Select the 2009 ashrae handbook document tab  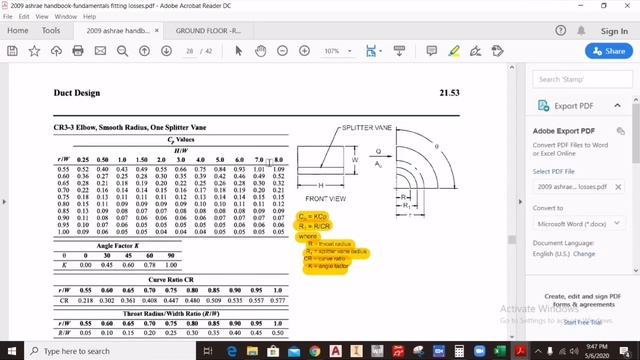(118, 31)
